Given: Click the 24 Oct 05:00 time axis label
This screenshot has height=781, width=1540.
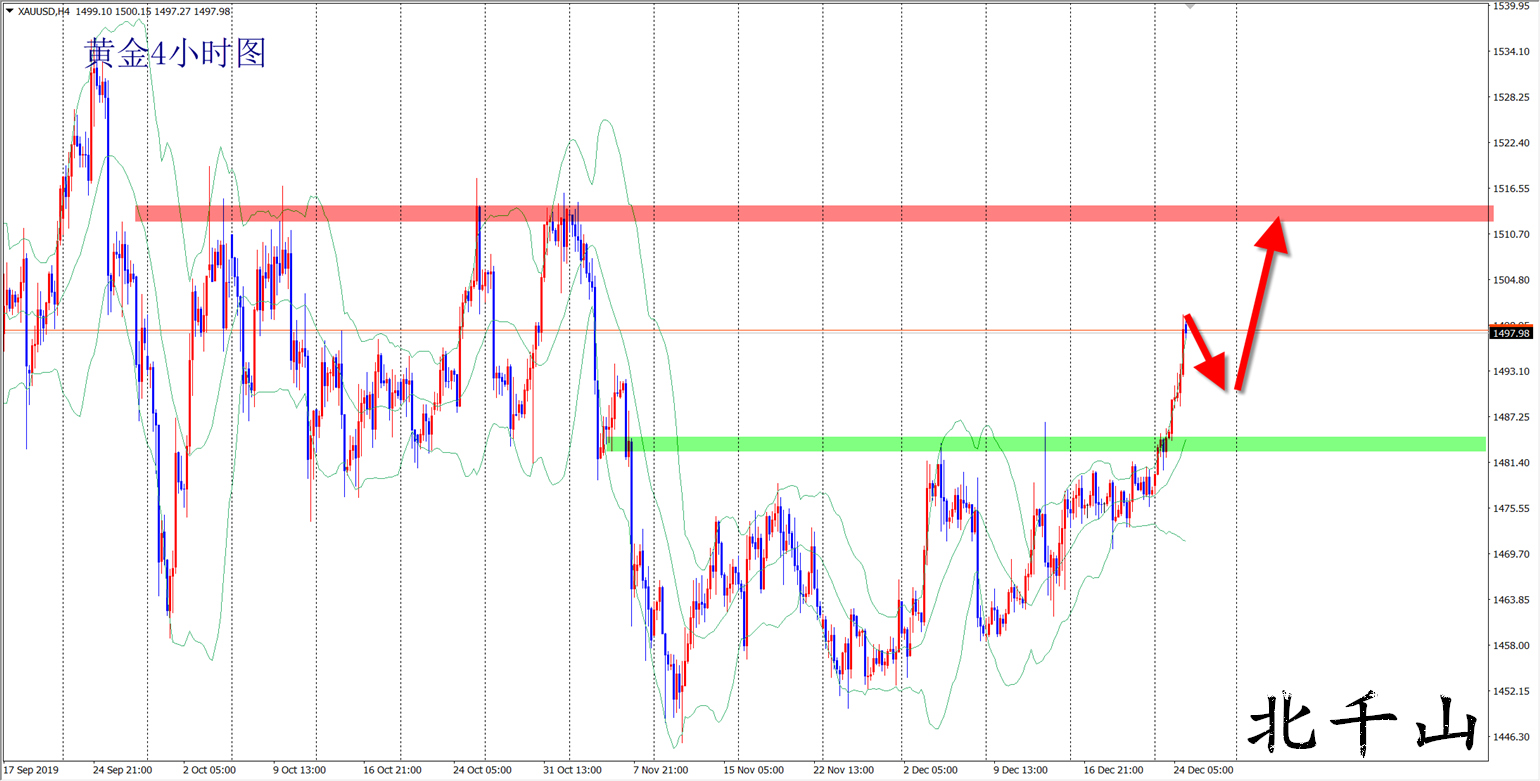Looking at the screenshot, I should click(483, 771).
